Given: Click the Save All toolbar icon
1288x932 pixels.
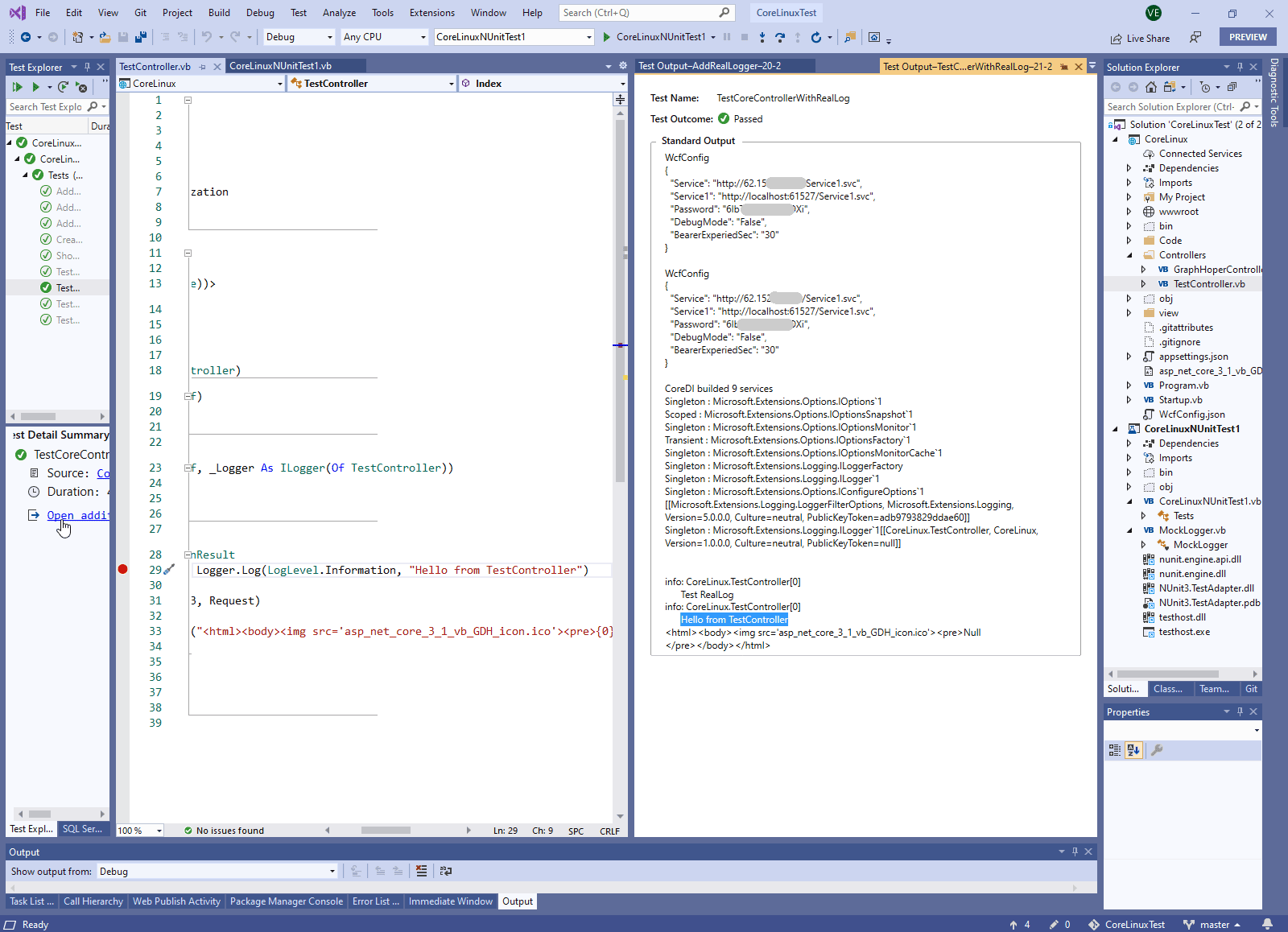Looking at the screenshot, I should point(140,37).
